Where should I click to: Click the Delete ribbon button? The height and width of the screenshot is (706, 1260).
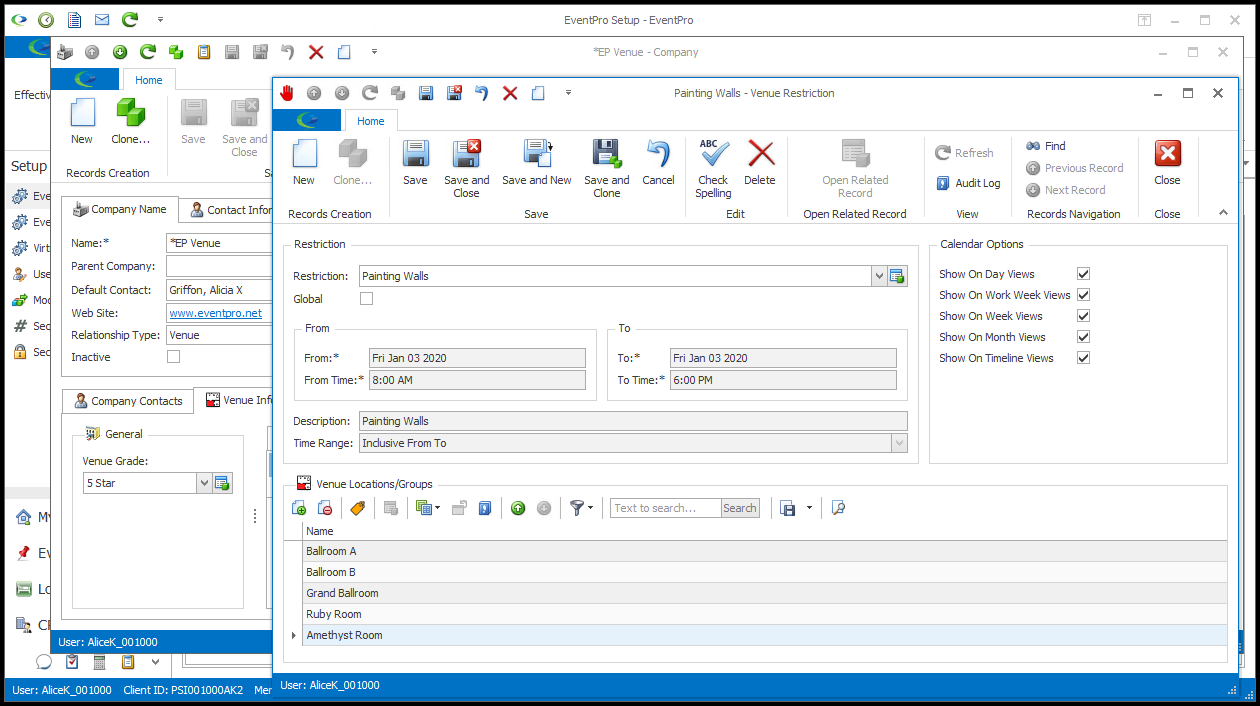760,163
